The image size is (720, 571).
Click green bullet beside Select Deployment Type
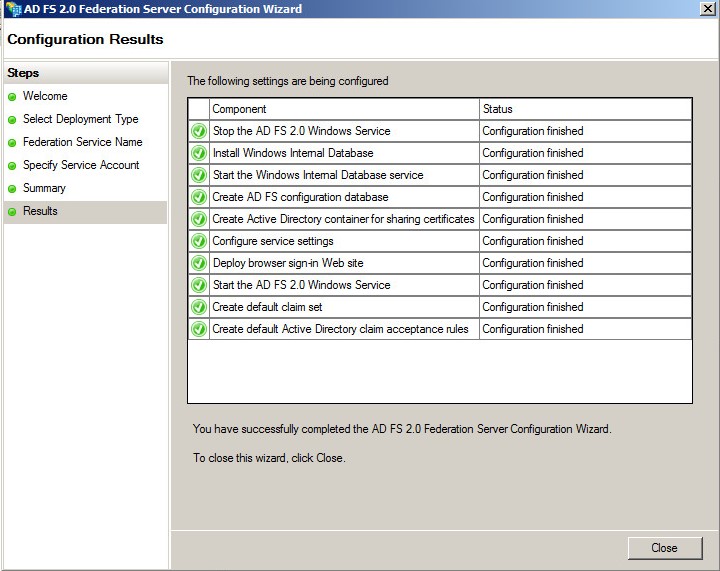(x=12, y=120)
